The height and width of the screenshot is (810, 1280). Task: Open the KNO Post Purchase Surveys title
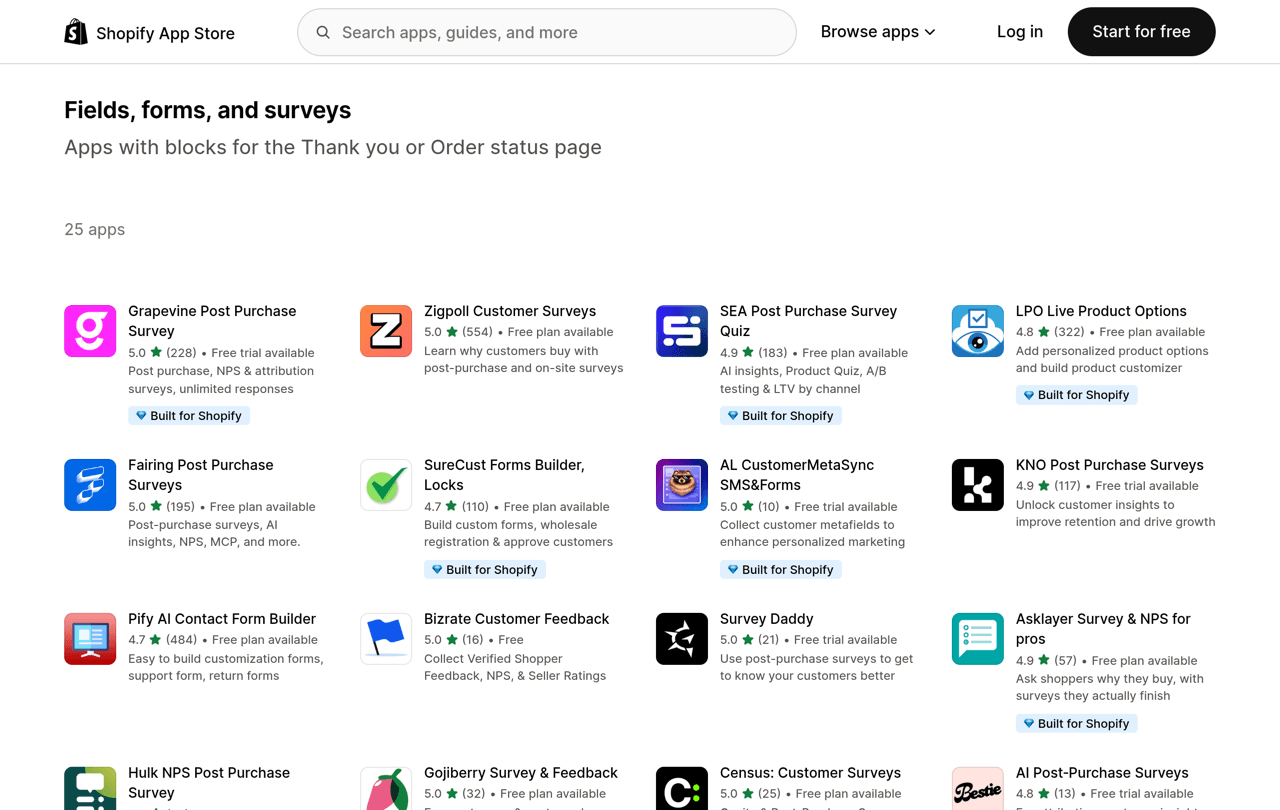coord(1110,465)
